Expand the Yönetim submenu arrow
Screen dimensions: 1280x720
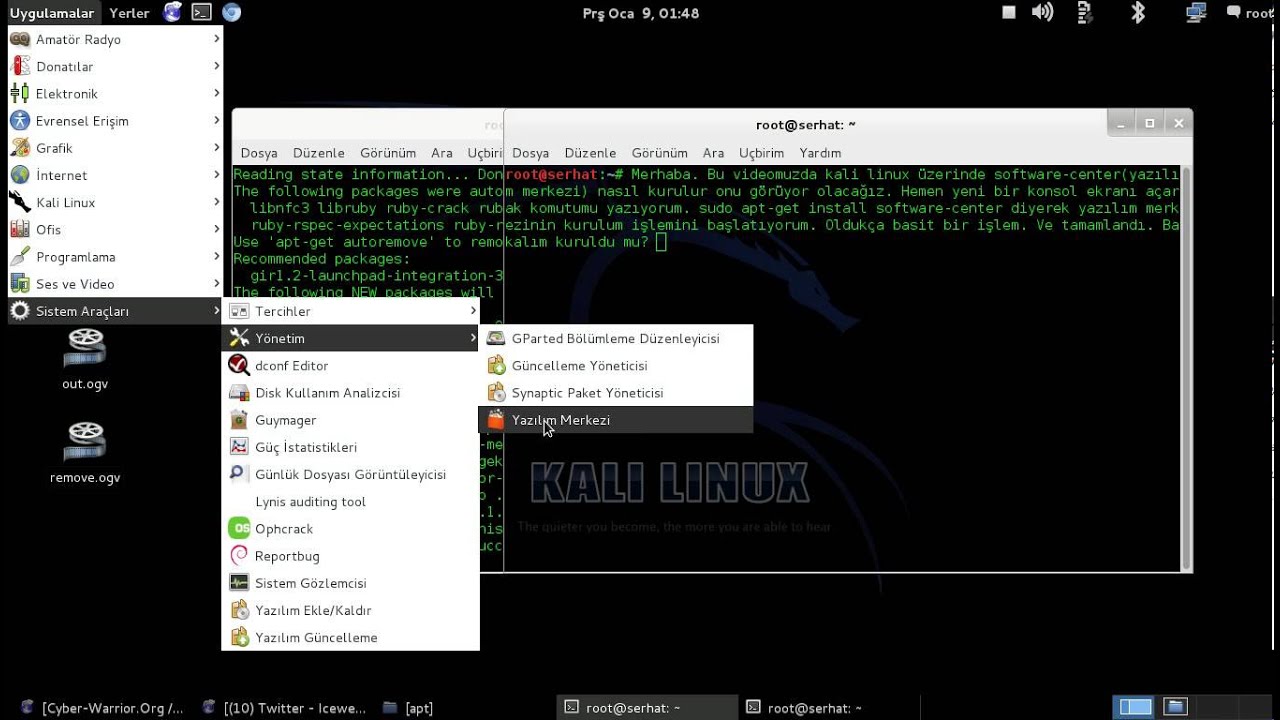[x=472, y=338]
